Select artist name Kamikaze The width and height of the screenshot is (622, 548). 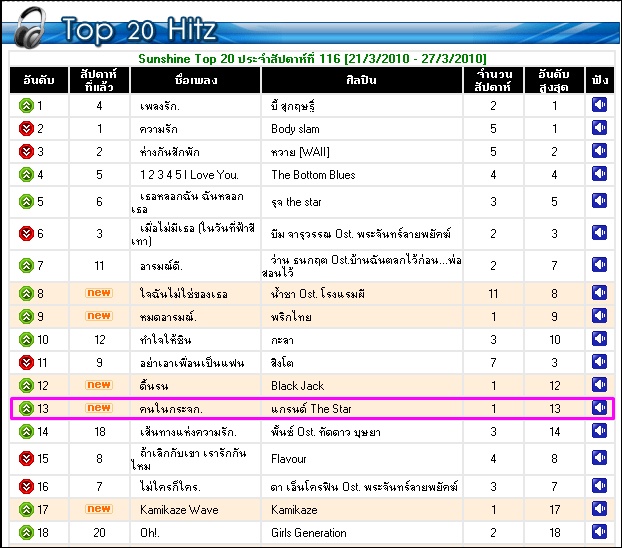(x=294, y=510)
